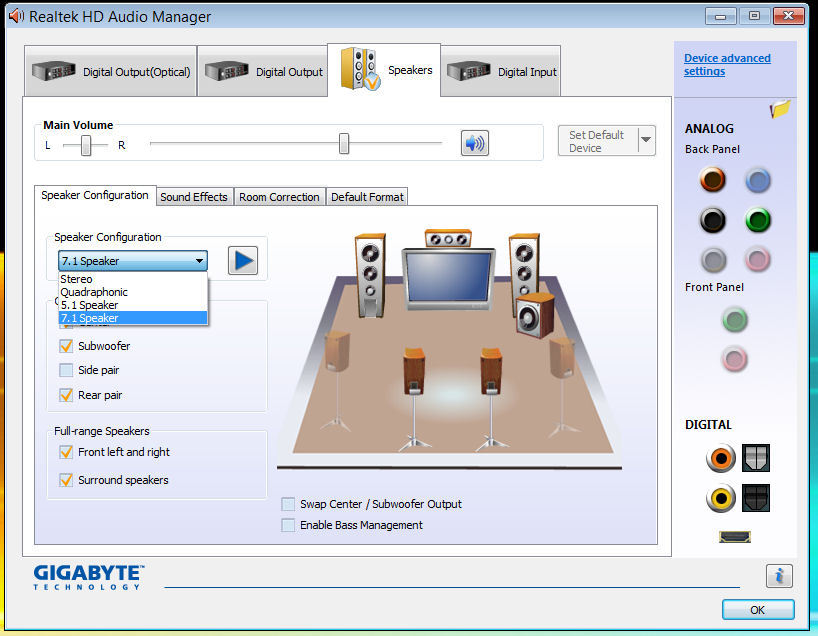The image size is (818, 636).
Task: Switch to the Digital Output tab
Action: [263, 71]
